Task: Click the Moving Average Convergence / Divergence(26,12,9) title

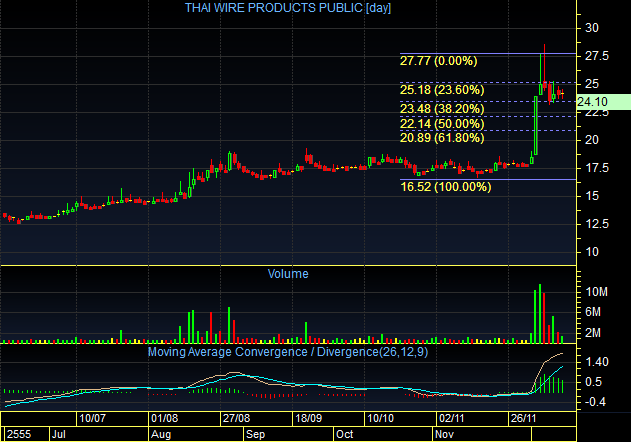Action: 288,352
